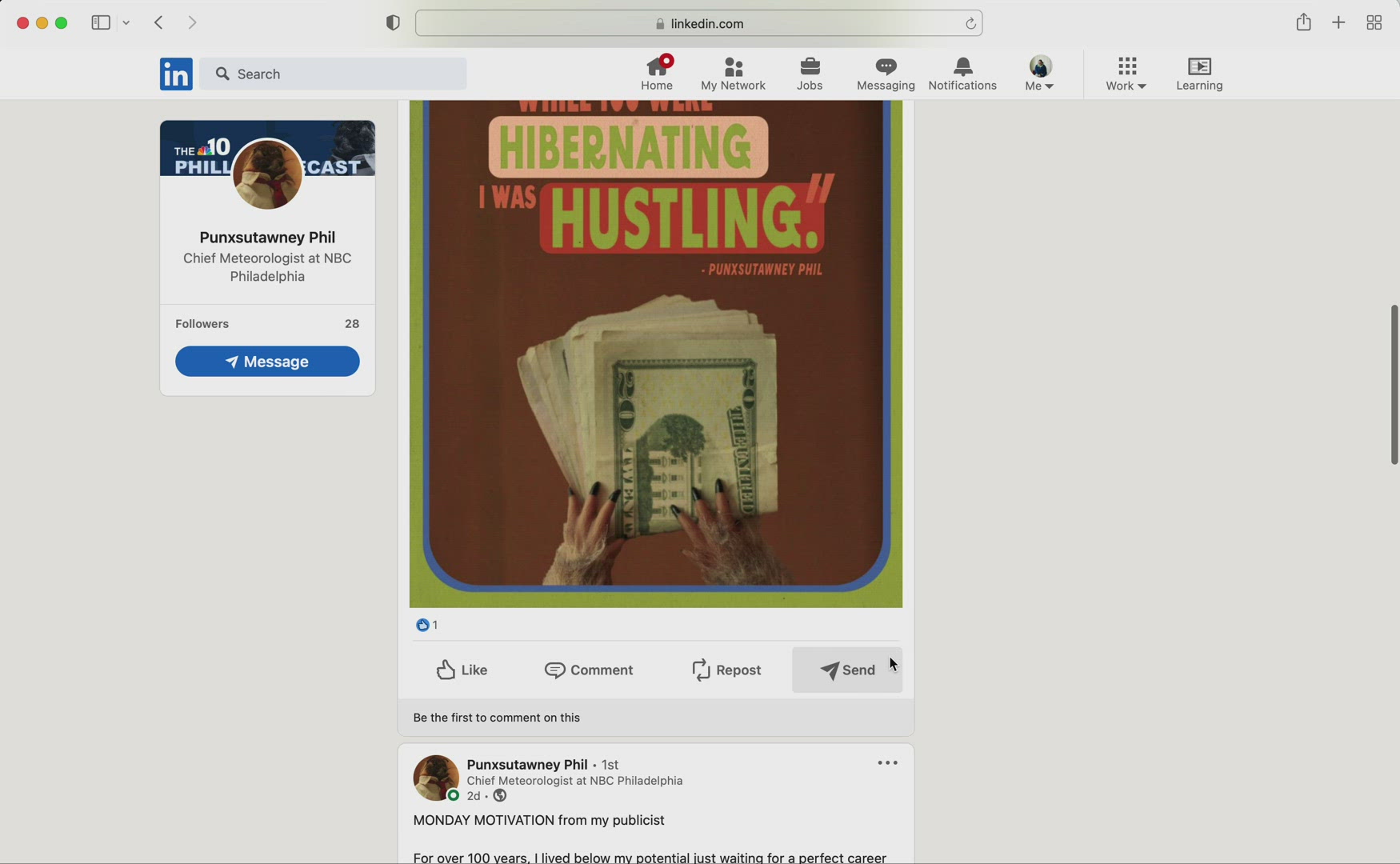Click the LinkedIn Search field
This screenshot has width=1400, height=864.
(334, 74)
